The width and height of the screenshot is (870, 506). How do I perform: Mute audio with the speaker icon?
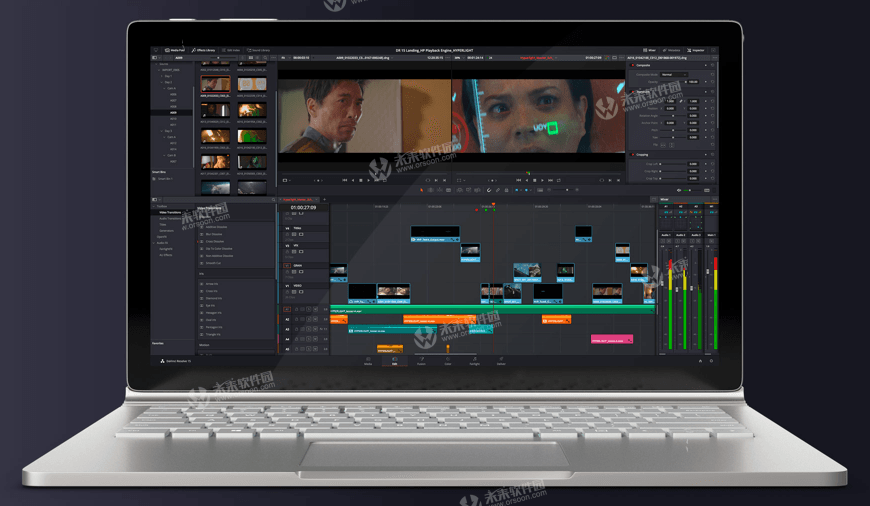point(680,190)
